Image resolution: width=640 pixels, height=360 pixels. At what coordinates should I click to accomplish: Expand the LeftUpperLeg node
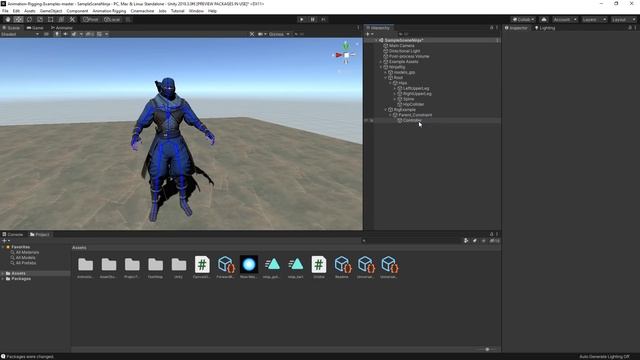point(394,88)
